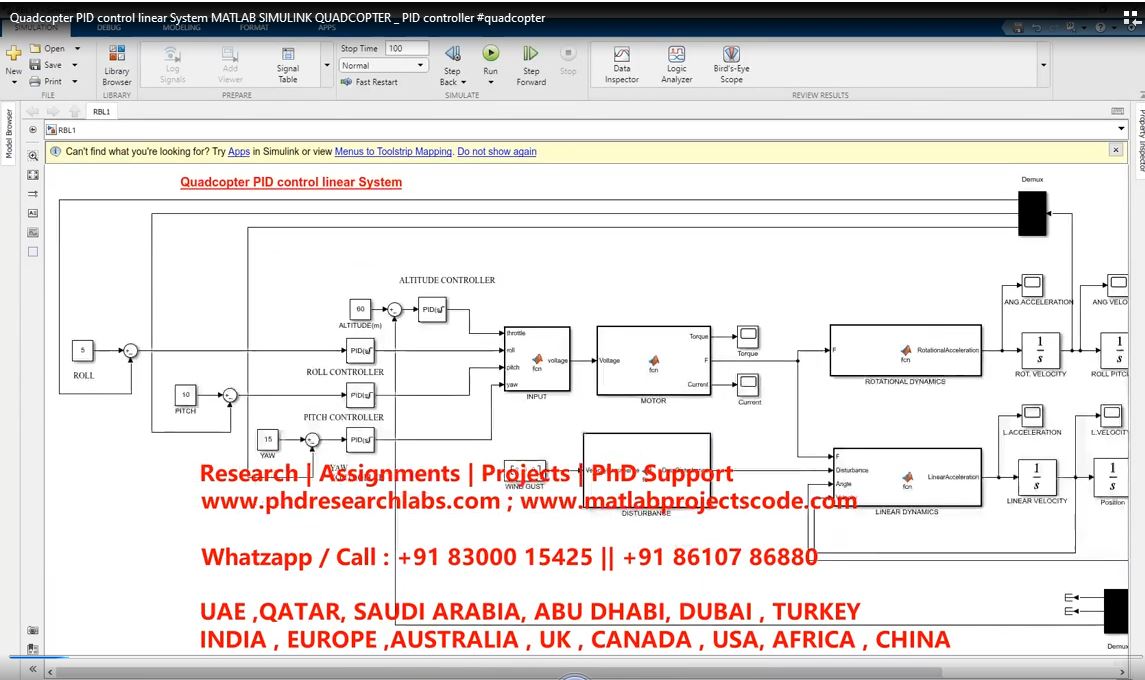Click the scroll left arrow on horizontal scrollbar

(50, 671)
